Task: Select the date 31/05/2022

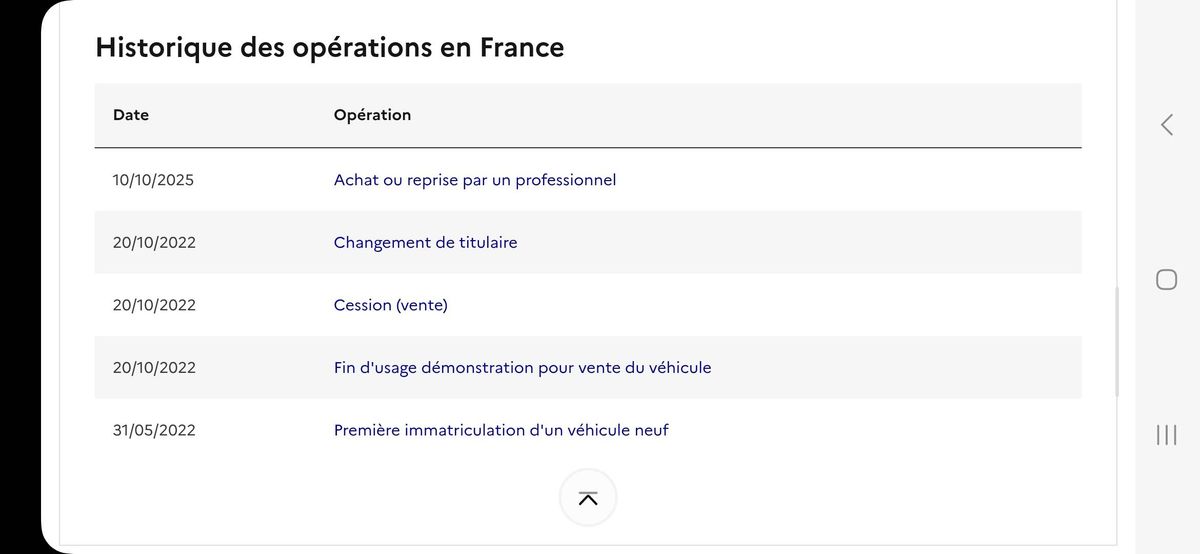Action: [154, 430]
